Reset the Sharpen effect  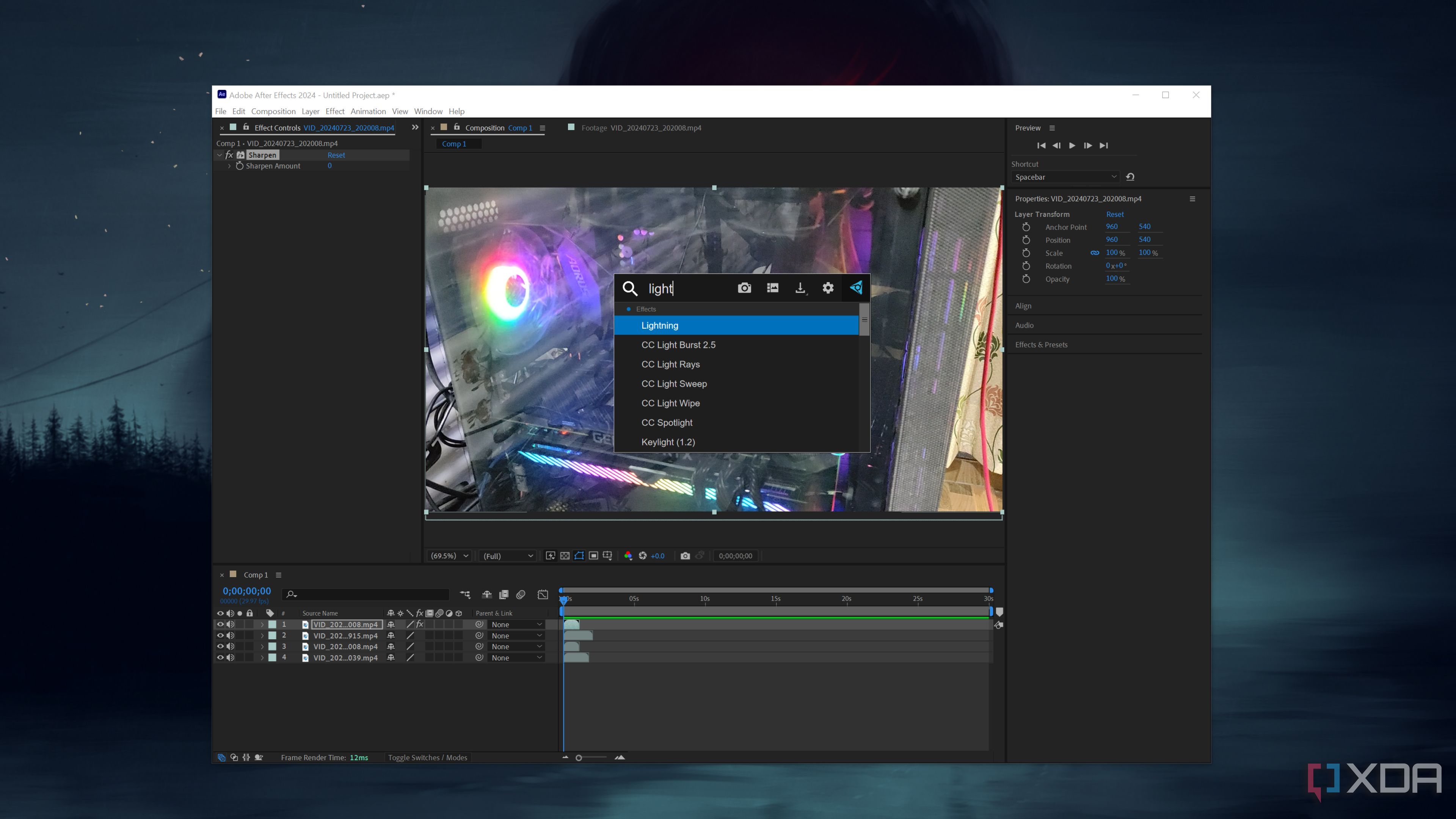coord(336,155)
